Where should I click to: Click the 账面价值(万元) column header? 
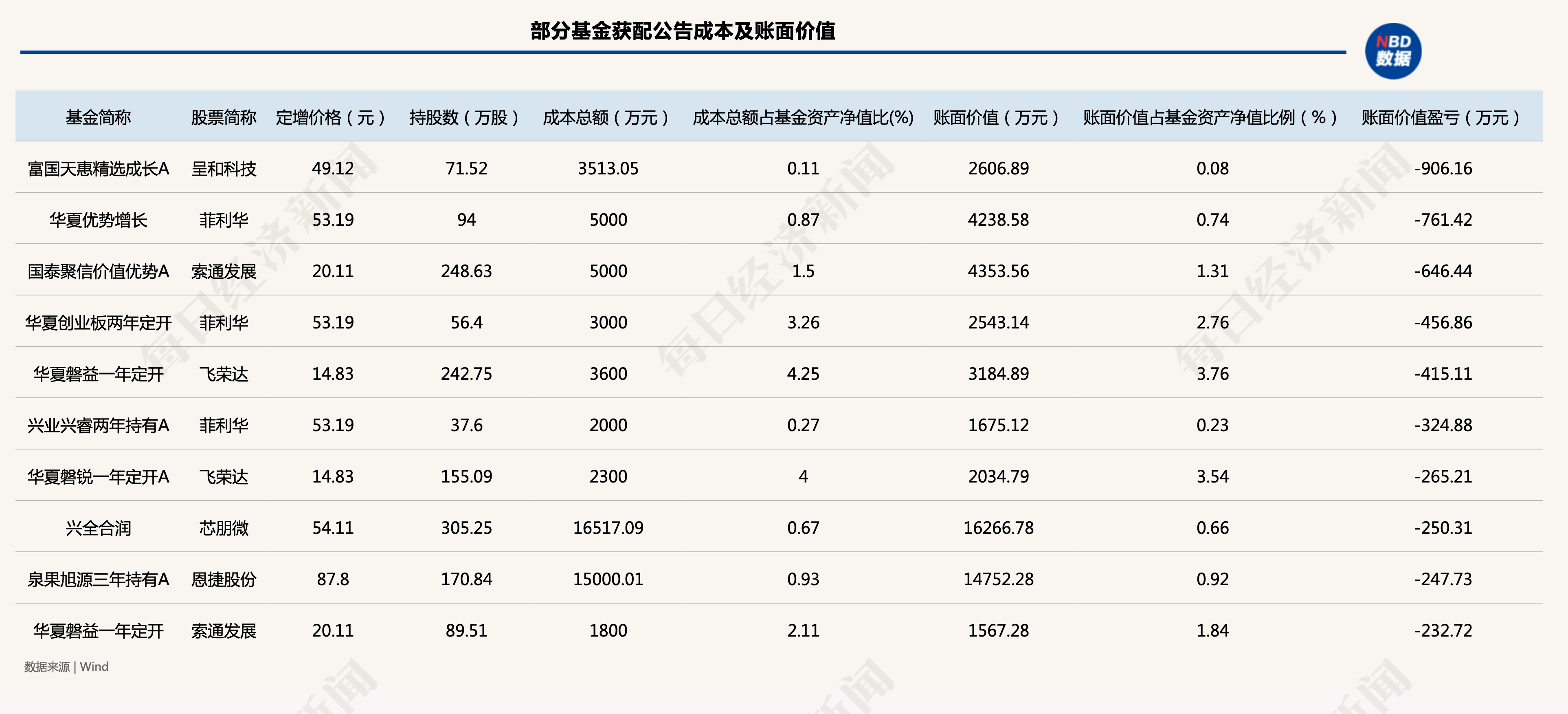coord(997,117)
